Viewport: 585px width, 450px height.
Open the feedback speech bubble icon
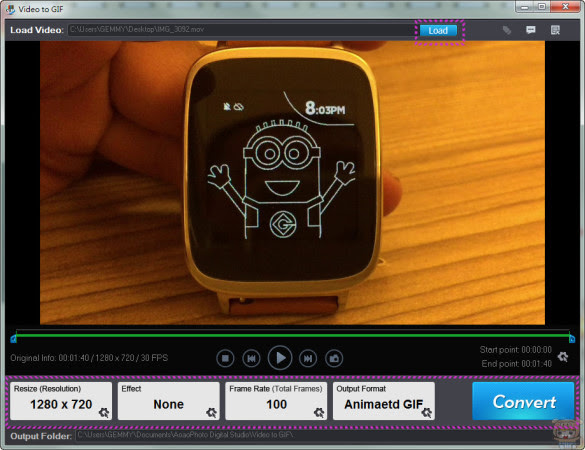coord(531,30)
